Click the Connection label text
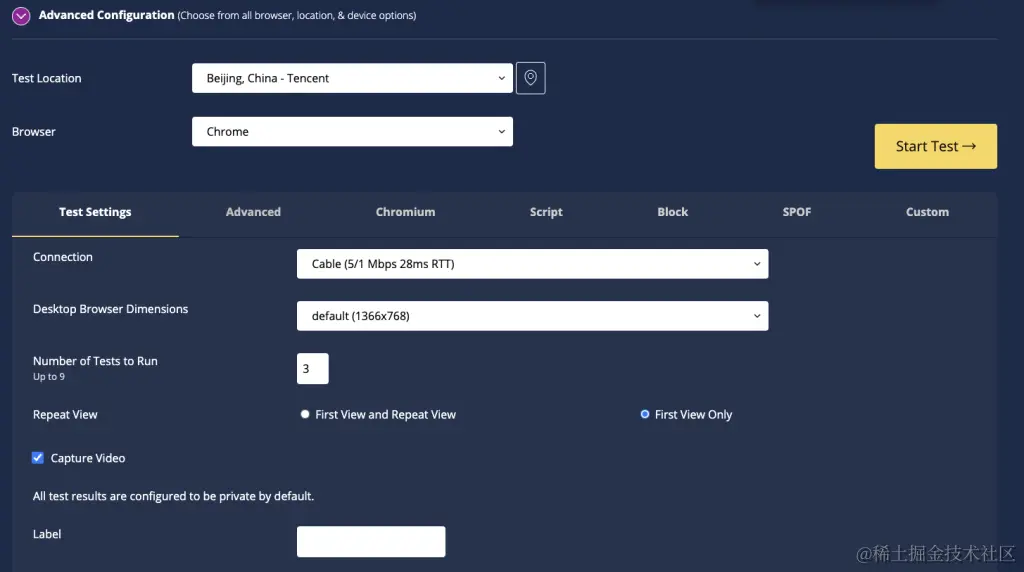The width and height of the screenshot is (1024, 572). coord(63,257)
